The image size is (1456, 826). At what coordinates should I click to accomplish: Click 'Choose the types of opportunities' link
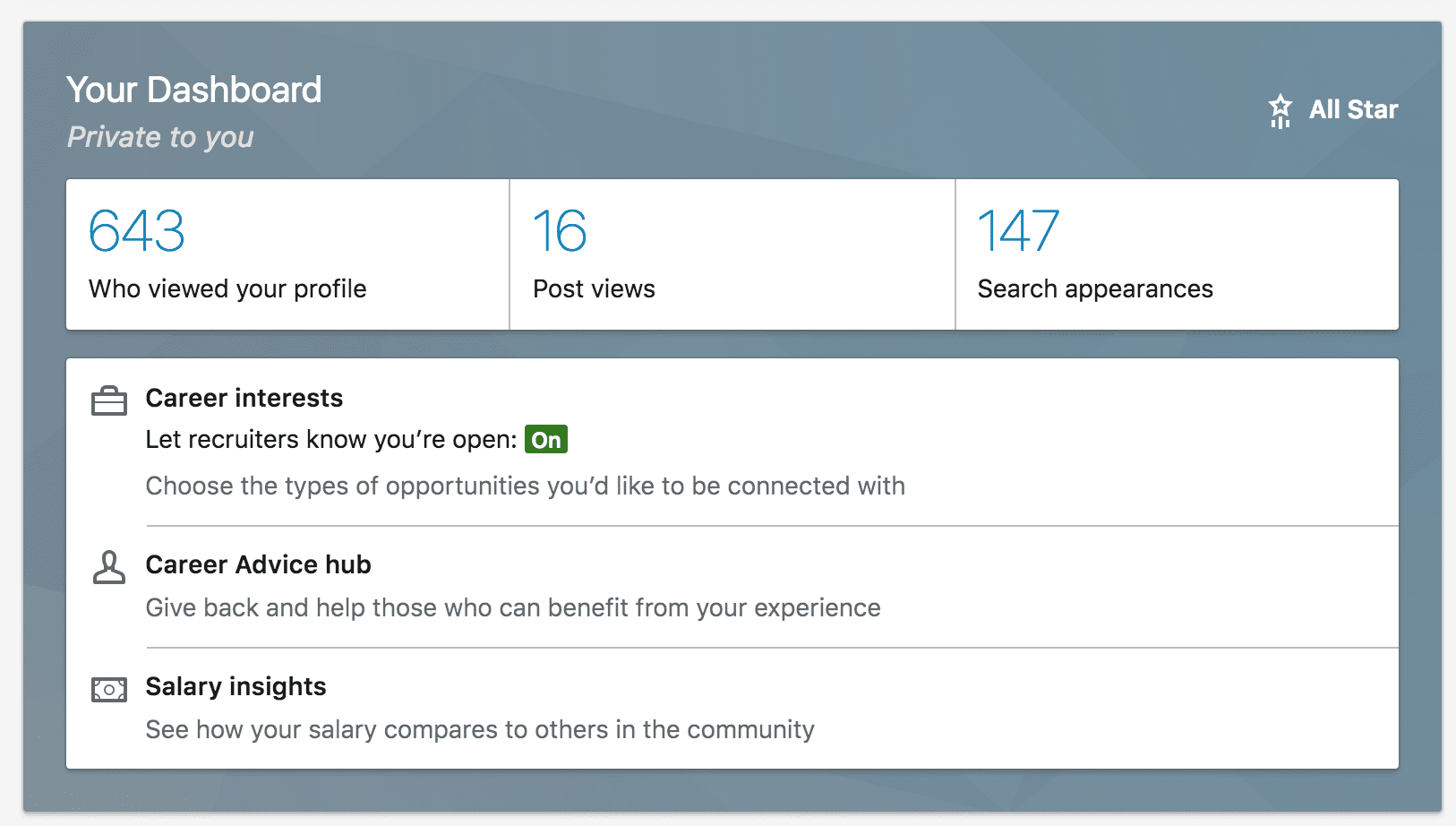click(x=525, y=486)
